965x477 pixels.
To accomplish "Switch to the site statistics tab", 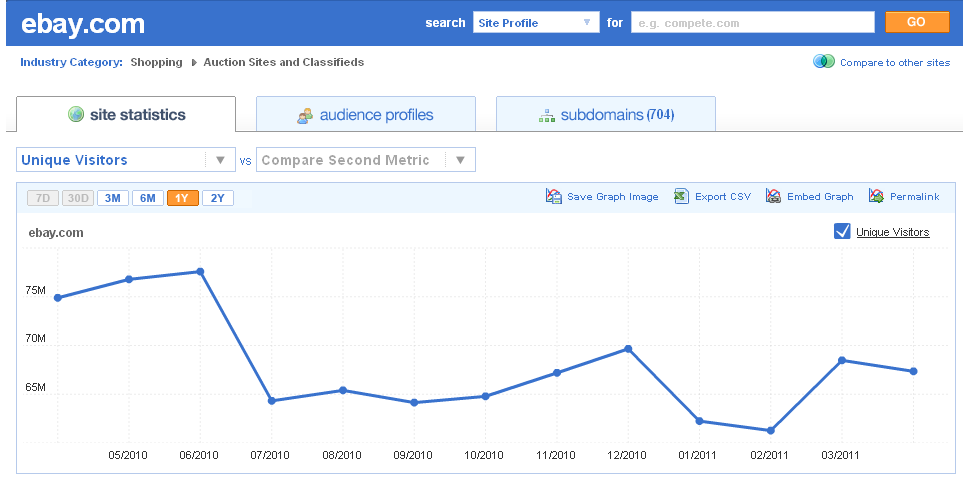I will coord(126,114).
